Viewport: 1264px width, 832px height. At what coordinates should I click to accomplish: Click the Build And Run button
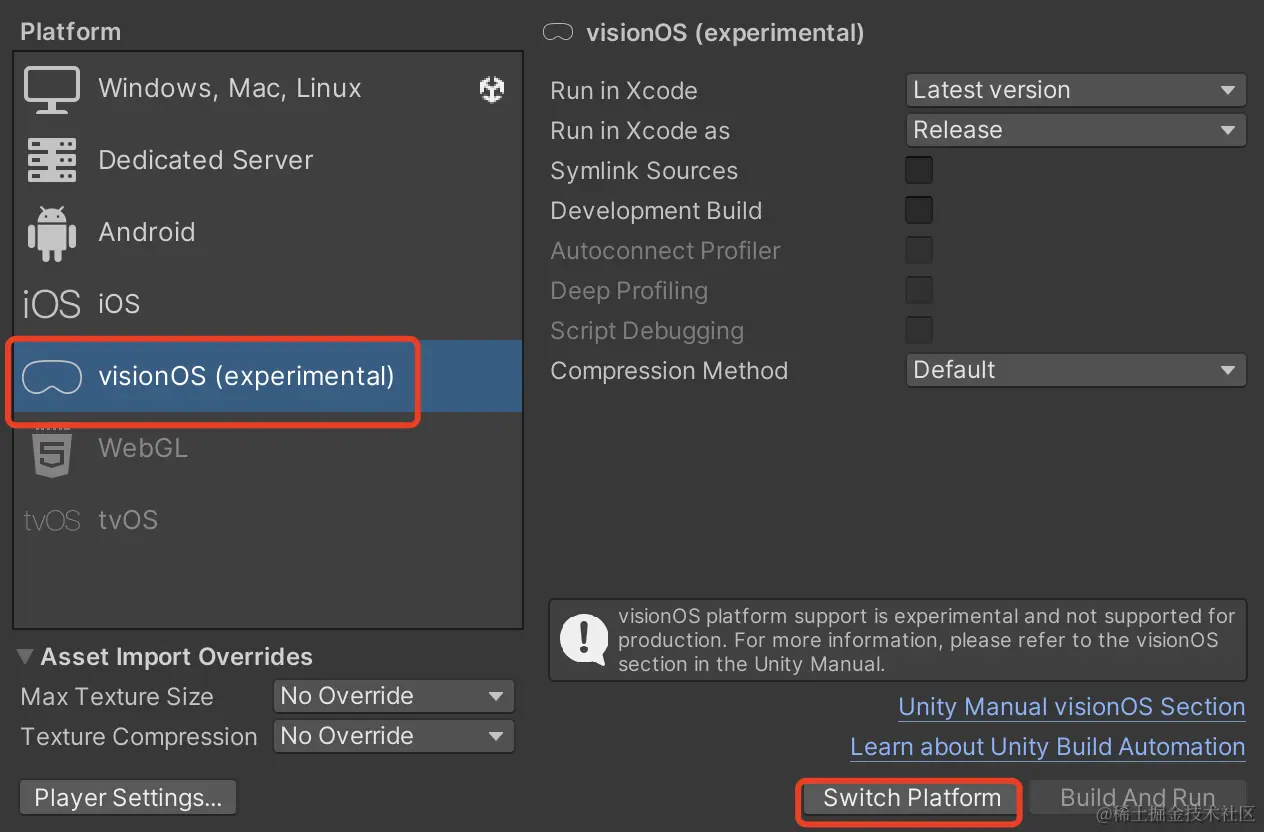pos(1138,798)
